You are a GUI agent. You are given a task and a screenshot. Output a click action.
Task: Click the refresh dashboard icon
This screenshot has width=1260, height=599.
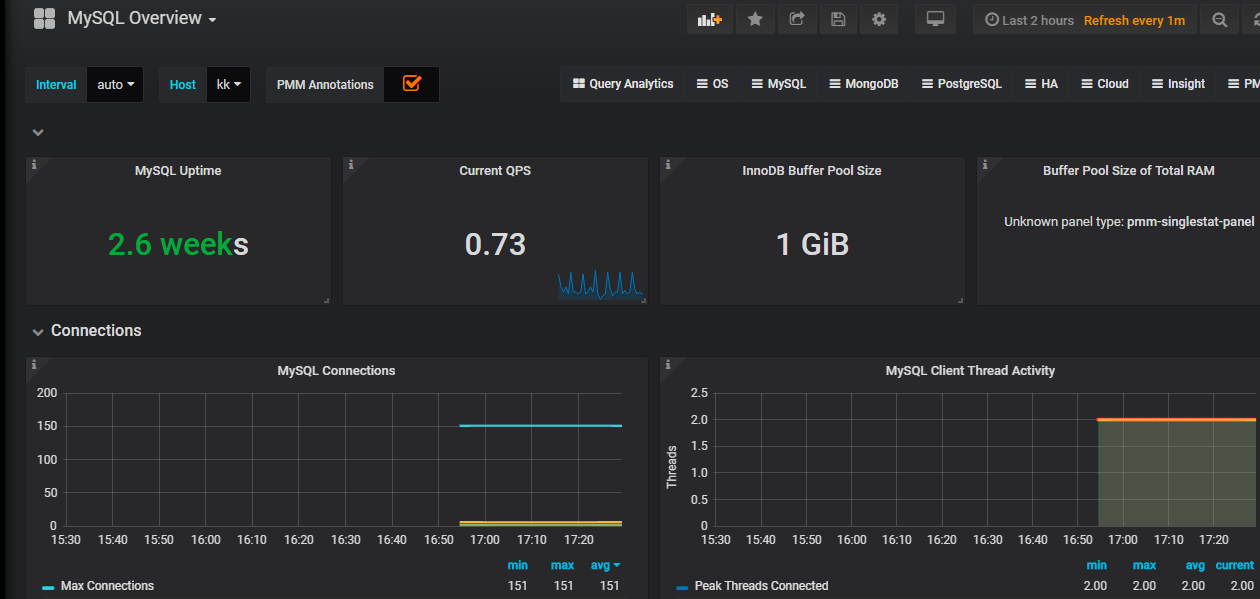pyautogui.click(x=1252, y=20)
